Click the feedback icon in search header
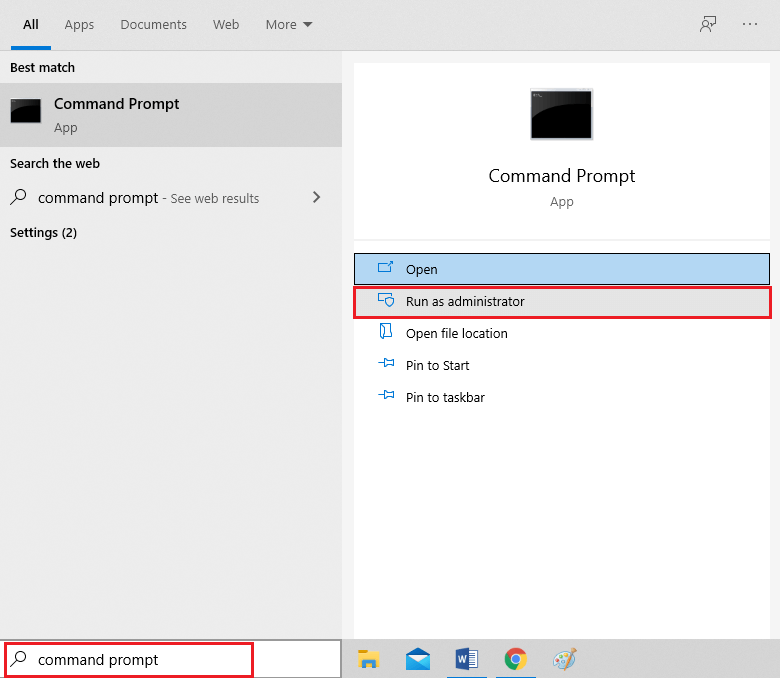Viewport: 780px width, 678px height. point(708,25)
